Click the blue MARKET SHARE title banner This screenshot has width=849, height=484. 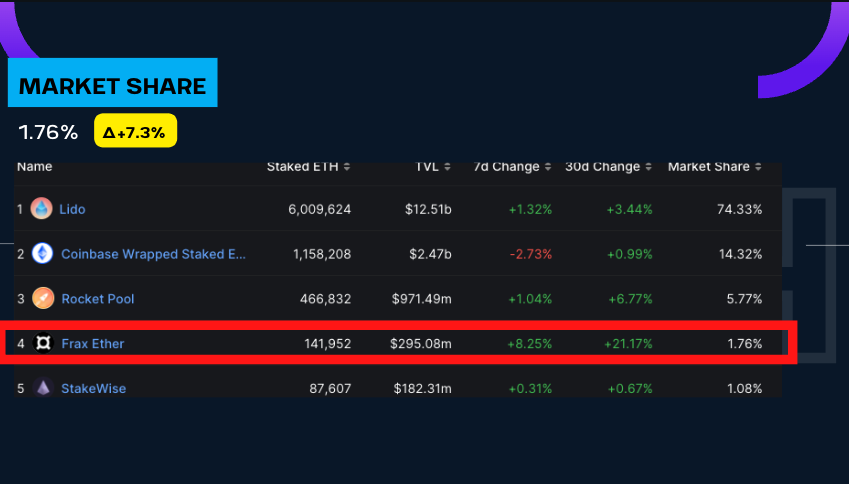tap(112, 86)
